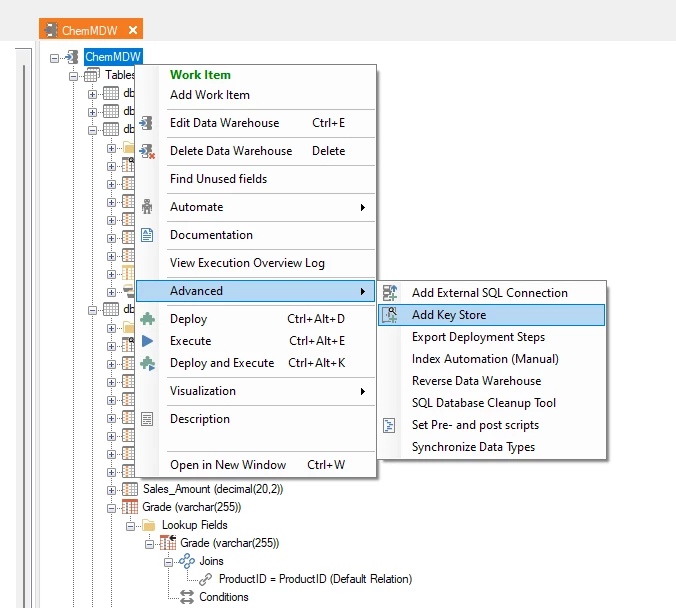Select Add External SQL Connection
The height and width of the screenshot is (608, 676).
(491, 293)
